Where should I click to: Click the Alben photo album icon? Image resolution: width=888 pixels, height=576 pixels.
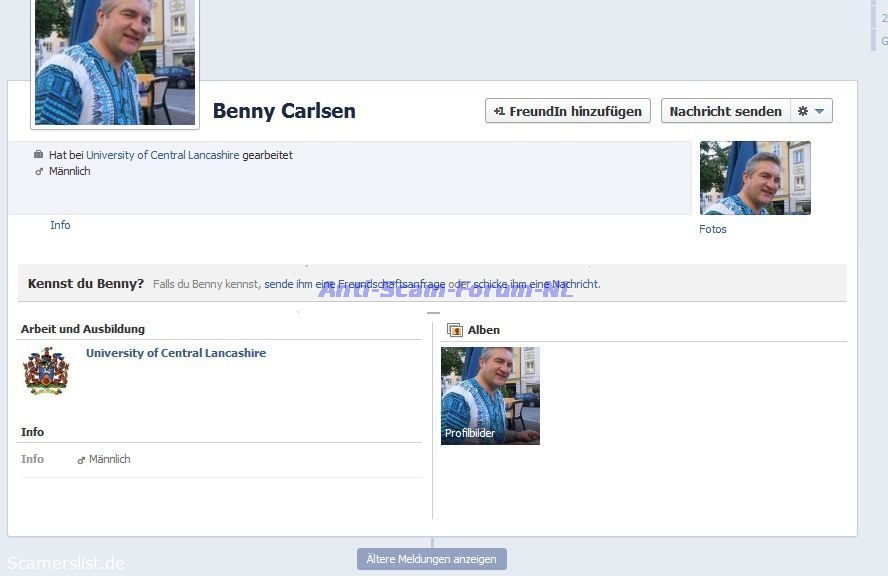click(455, 330)
